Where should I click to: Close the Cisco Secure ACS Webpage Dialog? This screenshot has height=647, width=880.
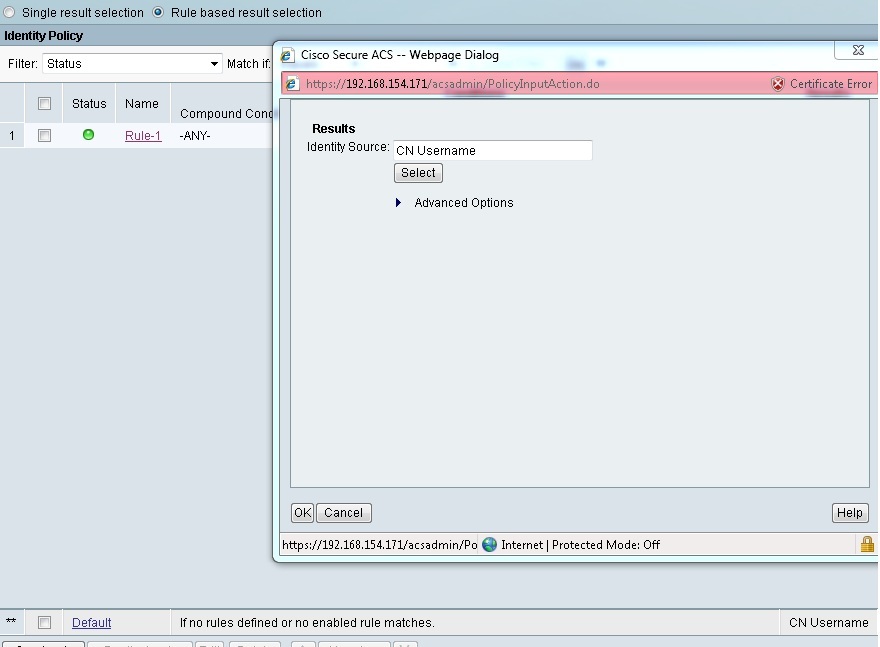click(857, 50)
